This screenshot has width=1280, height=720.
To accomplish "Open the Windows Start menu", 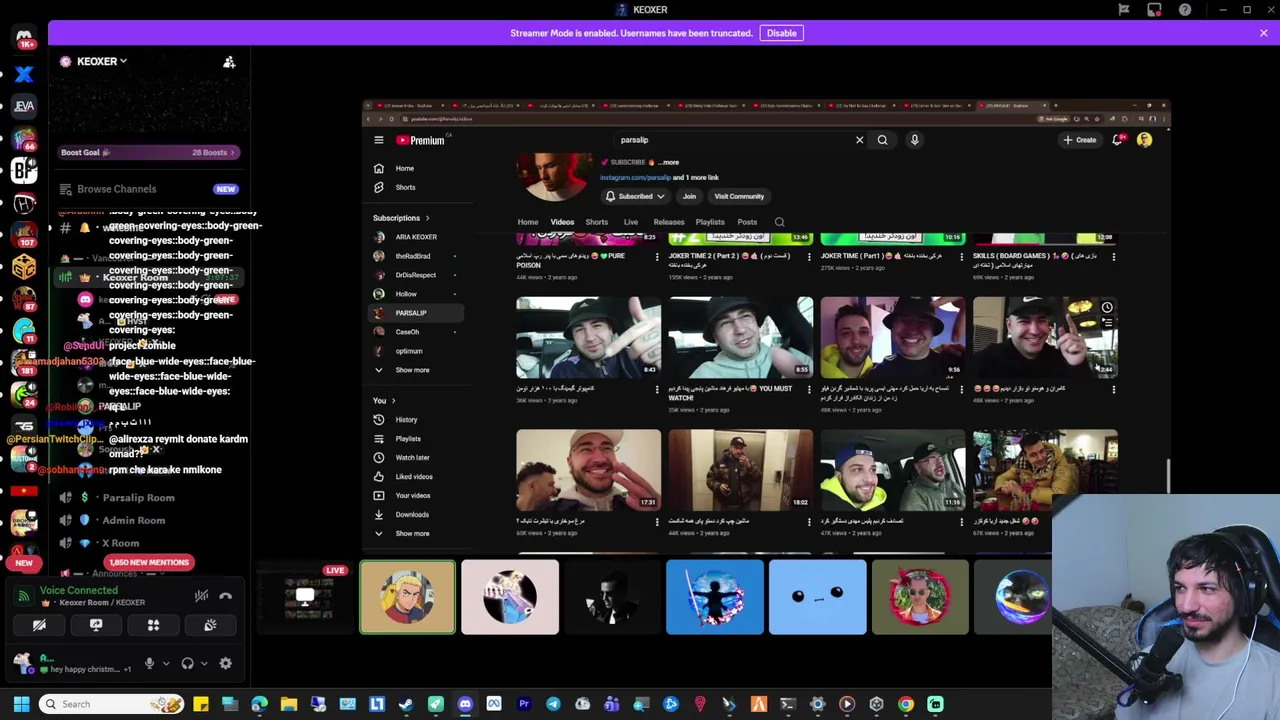I will pyautogui.click(x=21, y=704).
